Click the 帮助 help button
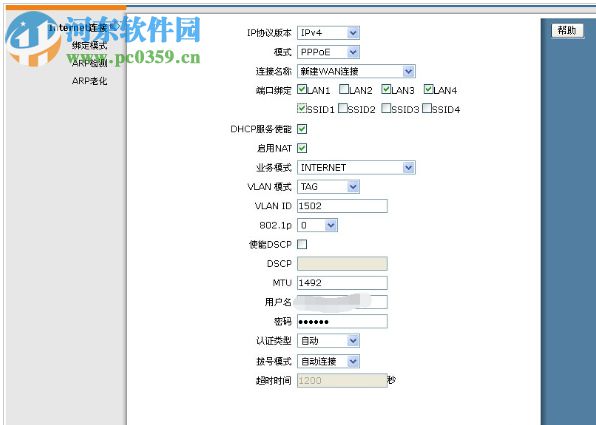 click(567, 30)
